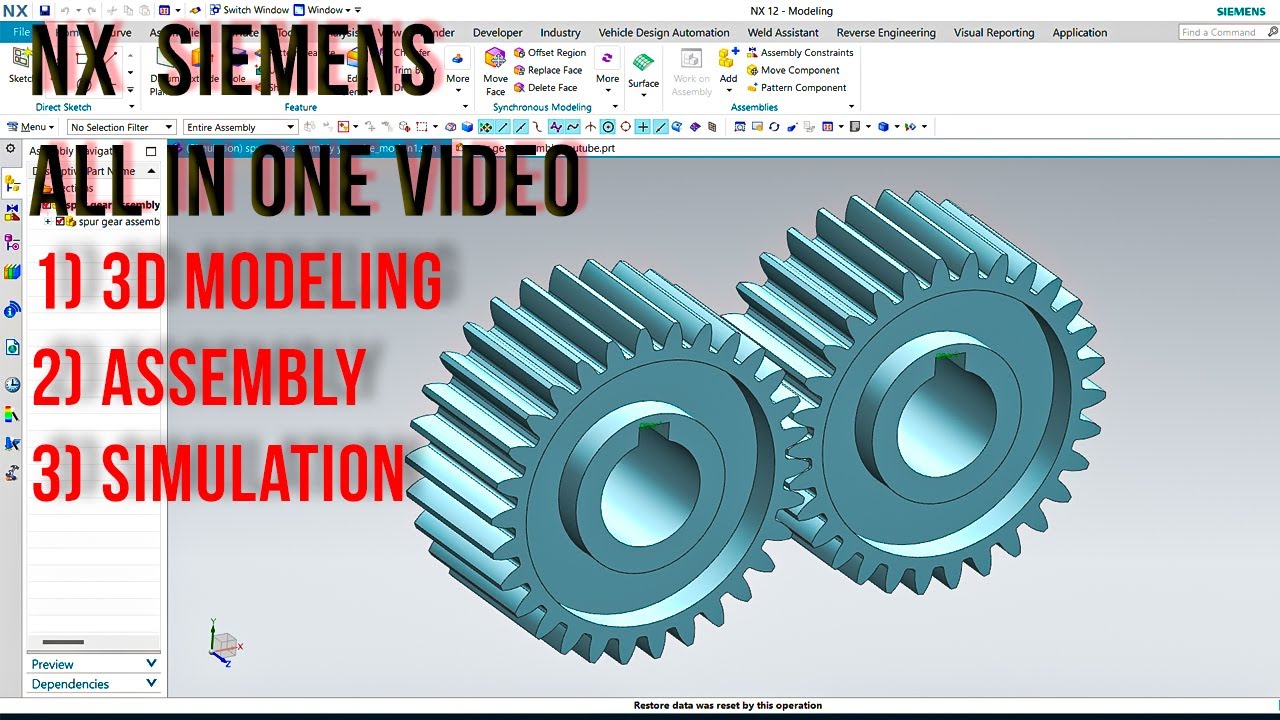This screenshot has height=720, width=1280.
Task: Expand Direct Sketch group options arrow
Action: click(131, 107)
